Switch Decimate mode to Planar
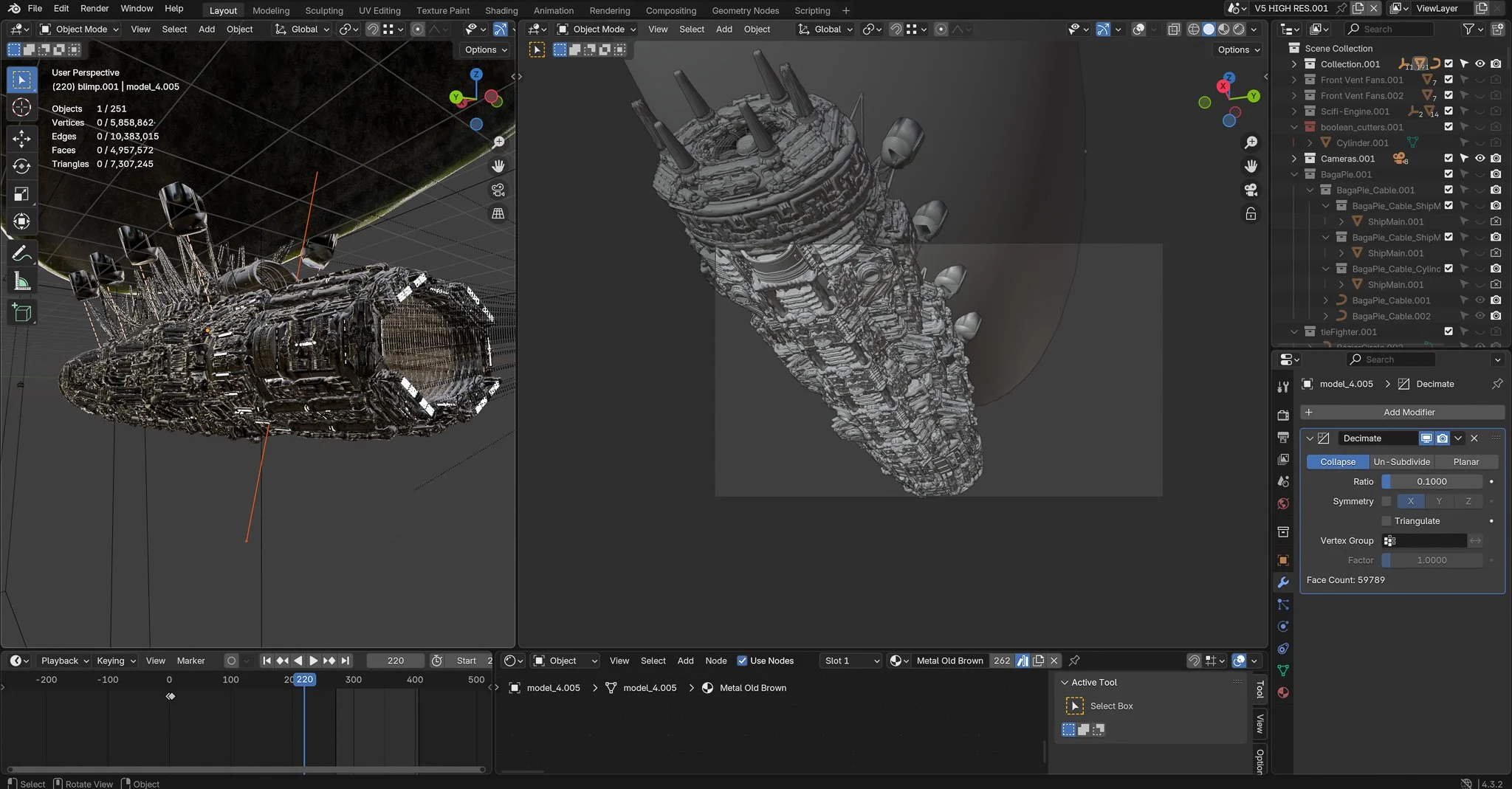 click(x=1465, y=462)
